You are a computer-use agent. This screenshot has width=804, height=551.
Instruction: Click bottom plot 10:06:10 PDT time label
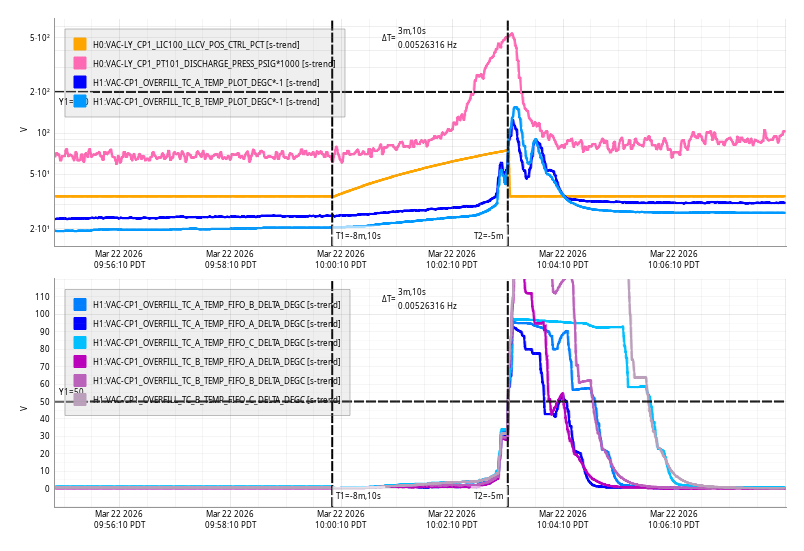pyautogui.click(x=674, y=525)
